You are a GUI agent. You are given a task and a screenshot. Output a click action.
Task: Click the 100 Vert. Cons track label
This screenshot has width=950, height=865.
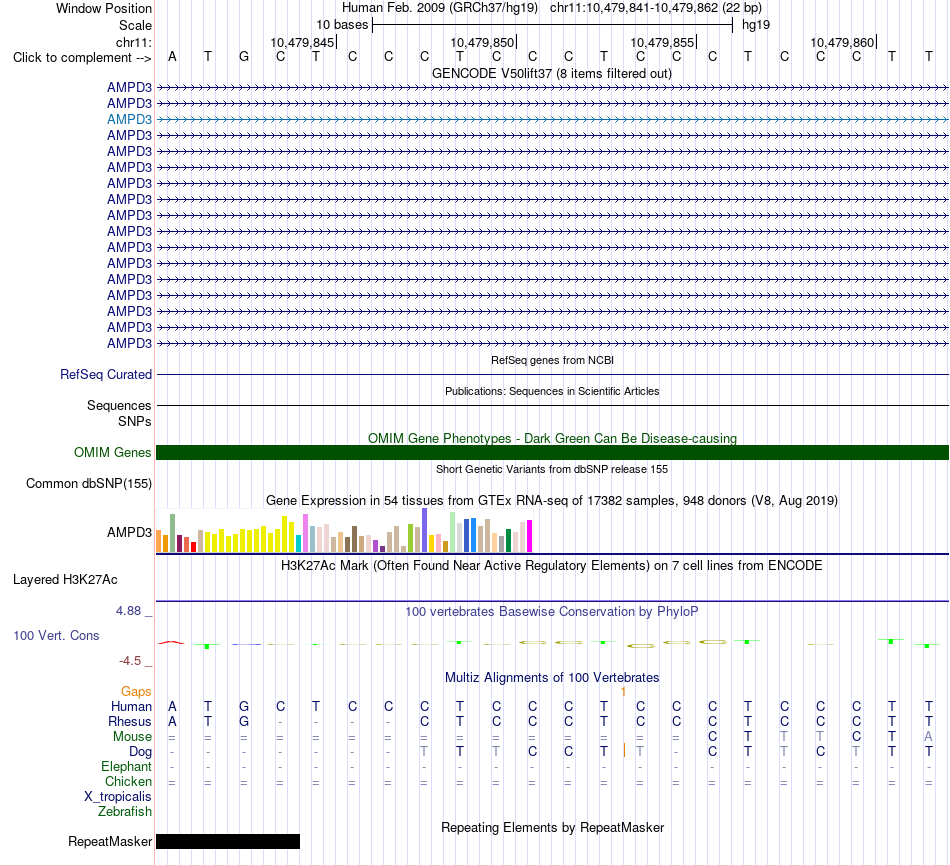click(56, 635)
